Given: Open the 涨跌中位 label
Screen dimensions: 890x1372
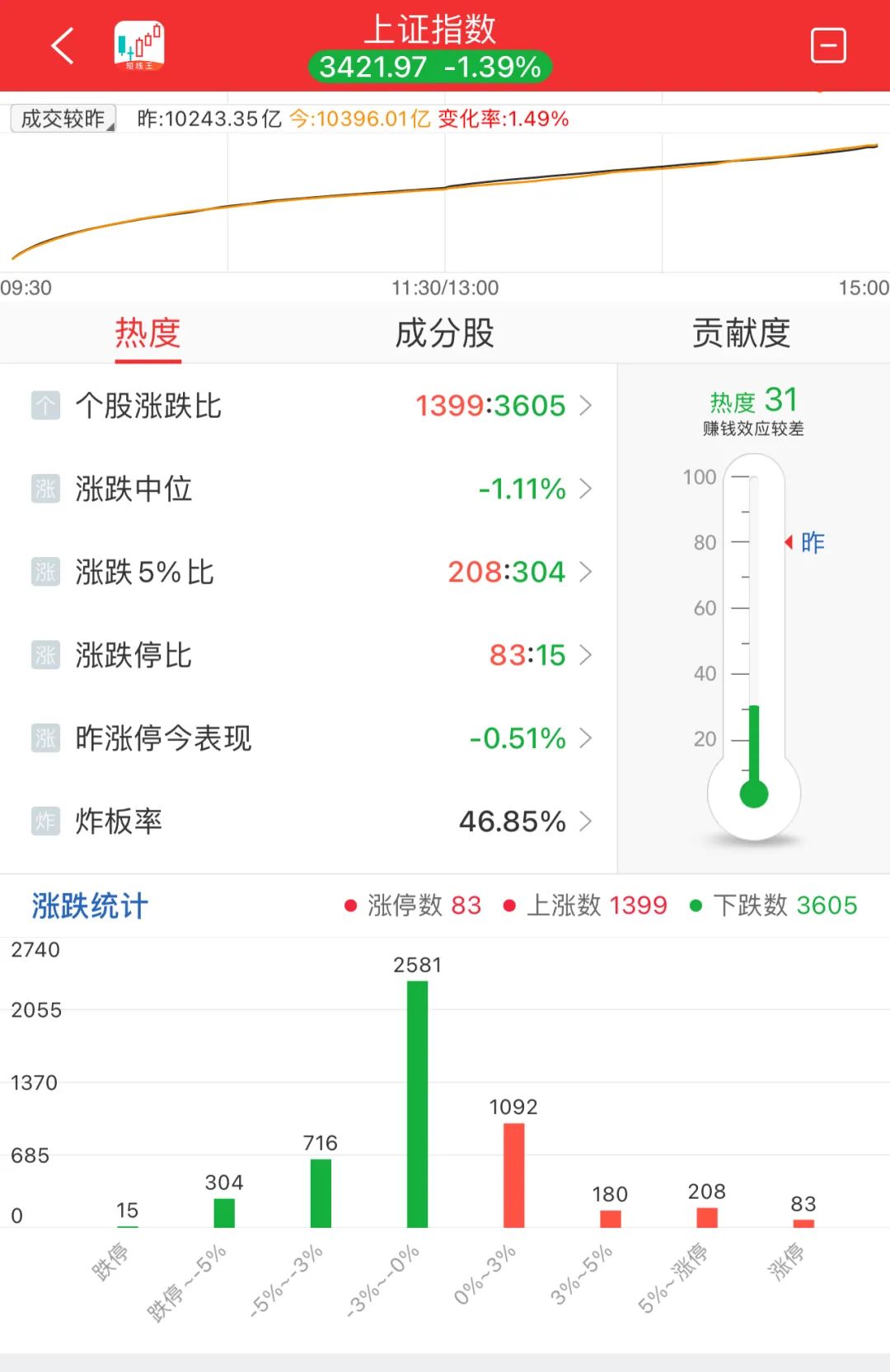Looking at the screenshot, I should click(x=133, y=489).
